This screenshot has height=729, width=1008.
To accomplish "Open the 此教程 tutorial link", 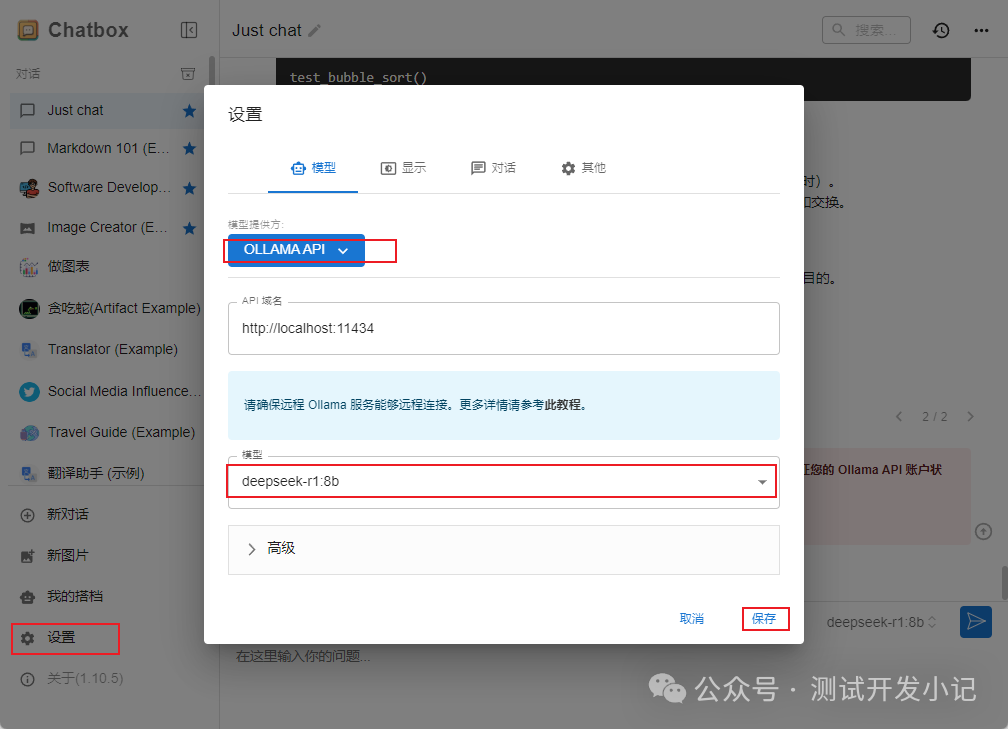I will [x=563, y=405].
